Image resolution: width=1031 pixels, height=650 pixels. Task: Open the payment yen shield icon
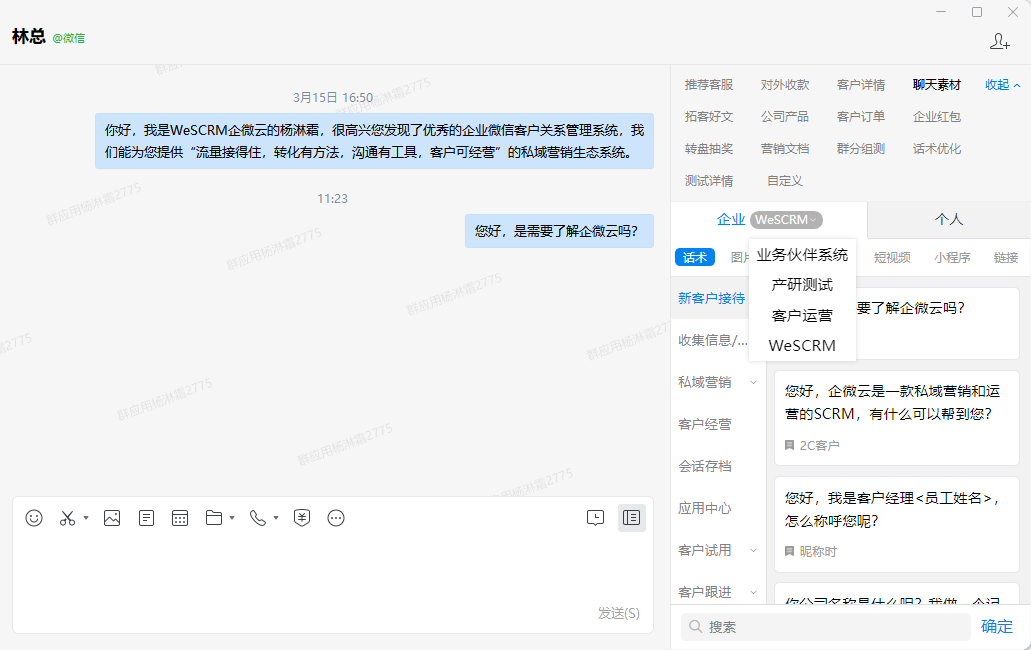302,518
